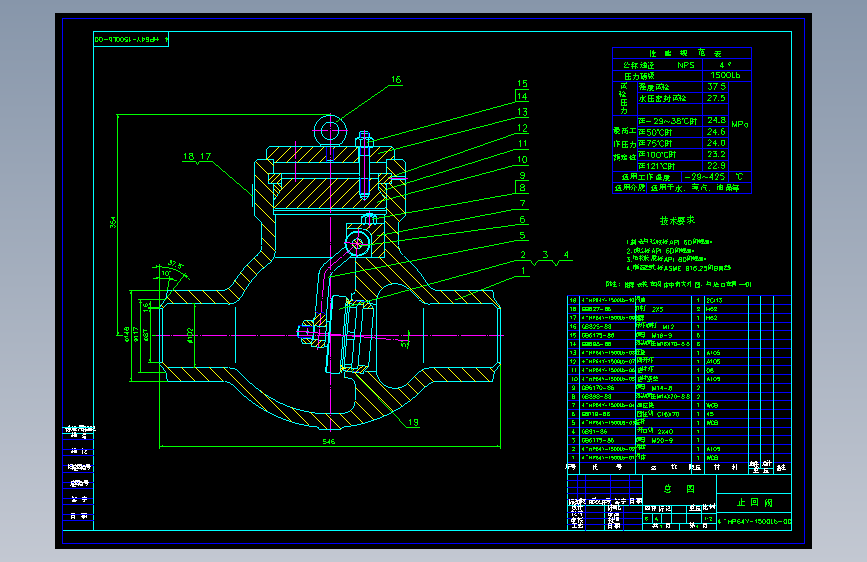Click the 总图 title block label
Viewport: 867px width, 562px height.
click(679, 489)
